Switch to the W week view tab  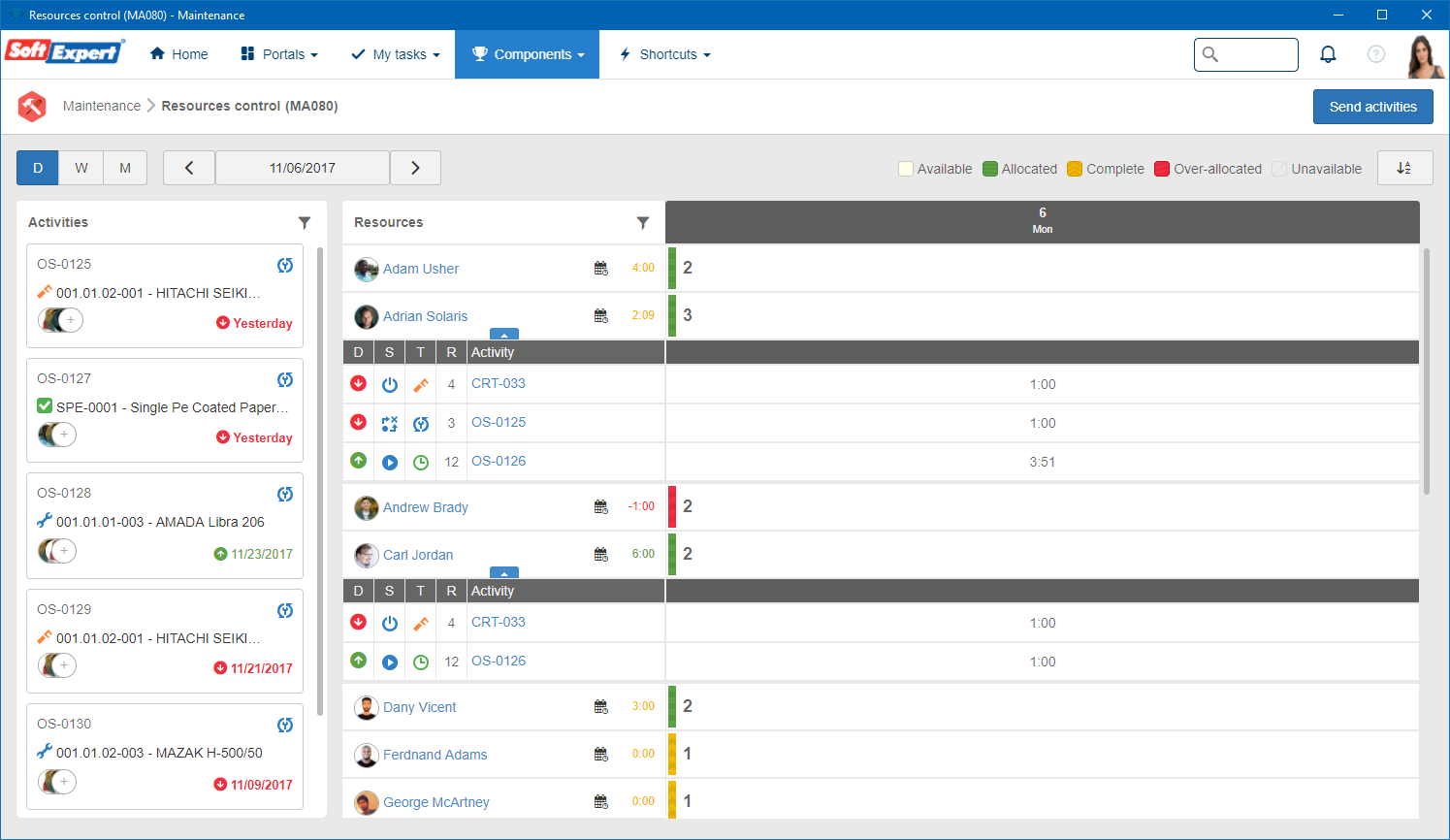(81, 168)
